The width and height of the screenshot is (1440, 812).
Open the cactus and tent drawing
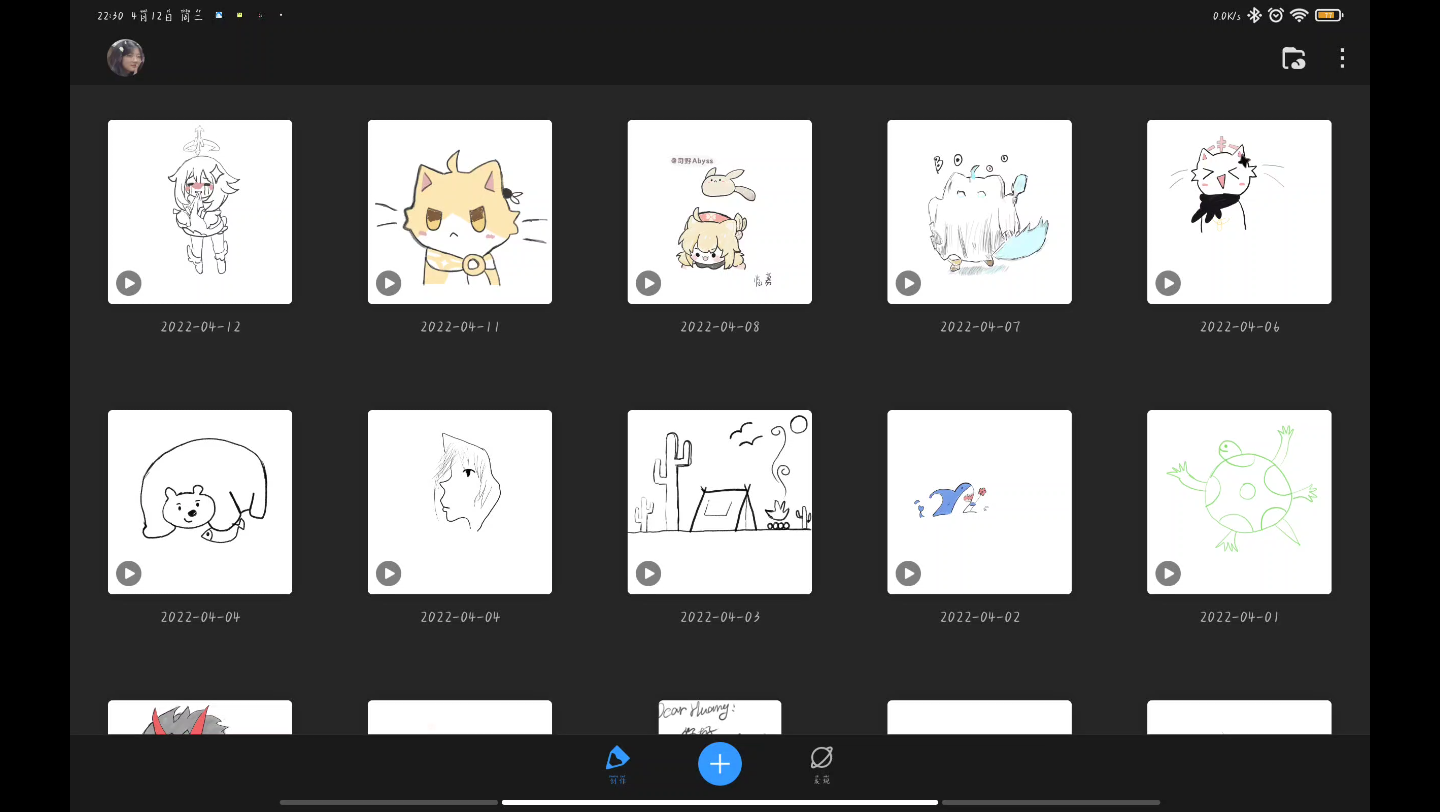[720, 502]
